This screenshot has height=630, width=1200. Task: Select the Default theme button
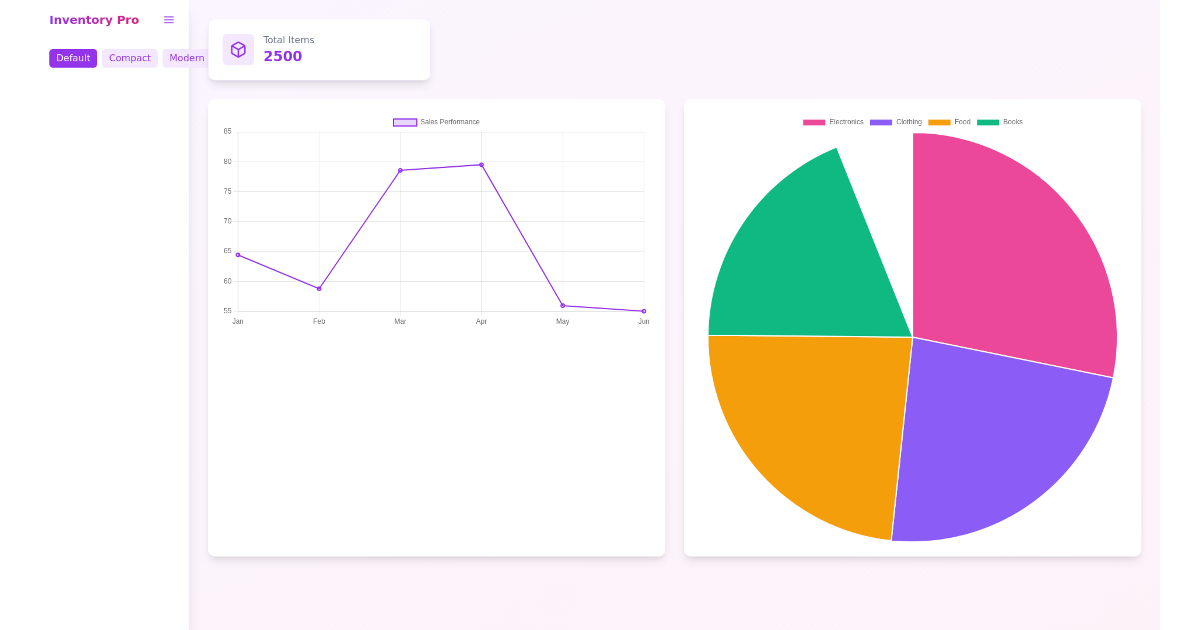point(72,58)
